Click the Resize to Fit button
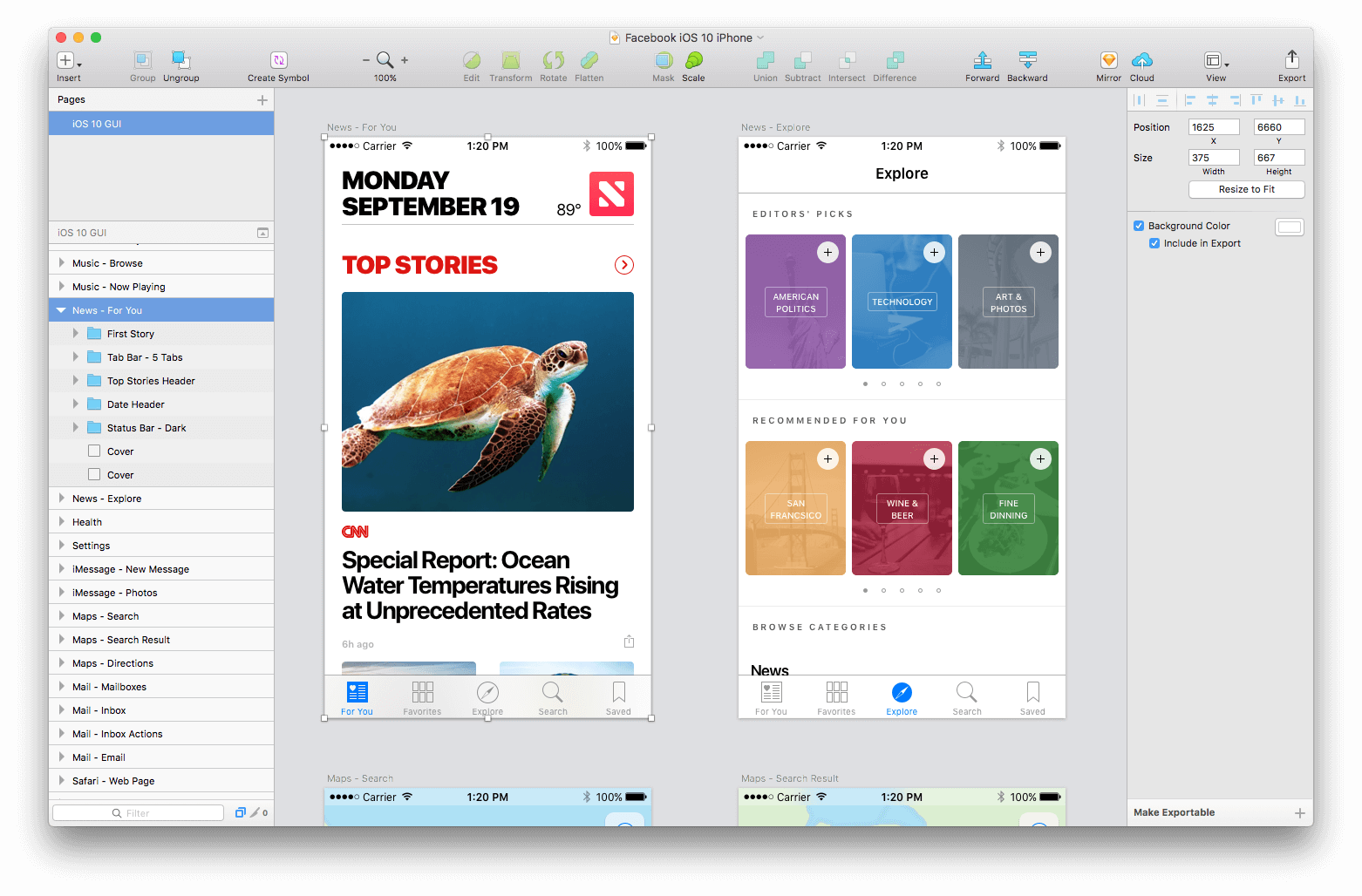This screenshot has height=896, width=1362. pos(1246,189)
